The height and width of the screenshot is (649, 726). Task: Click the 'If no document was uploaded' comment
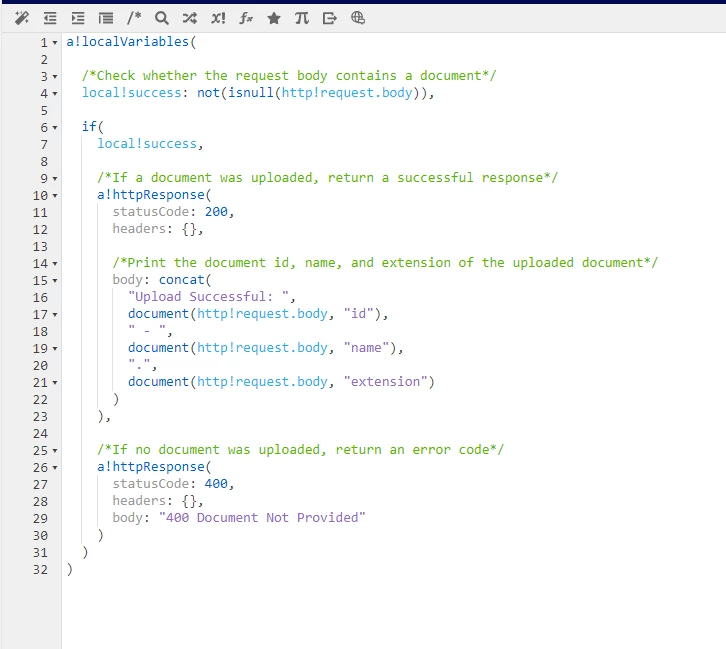pyautogui.click(x=300, y=449)
